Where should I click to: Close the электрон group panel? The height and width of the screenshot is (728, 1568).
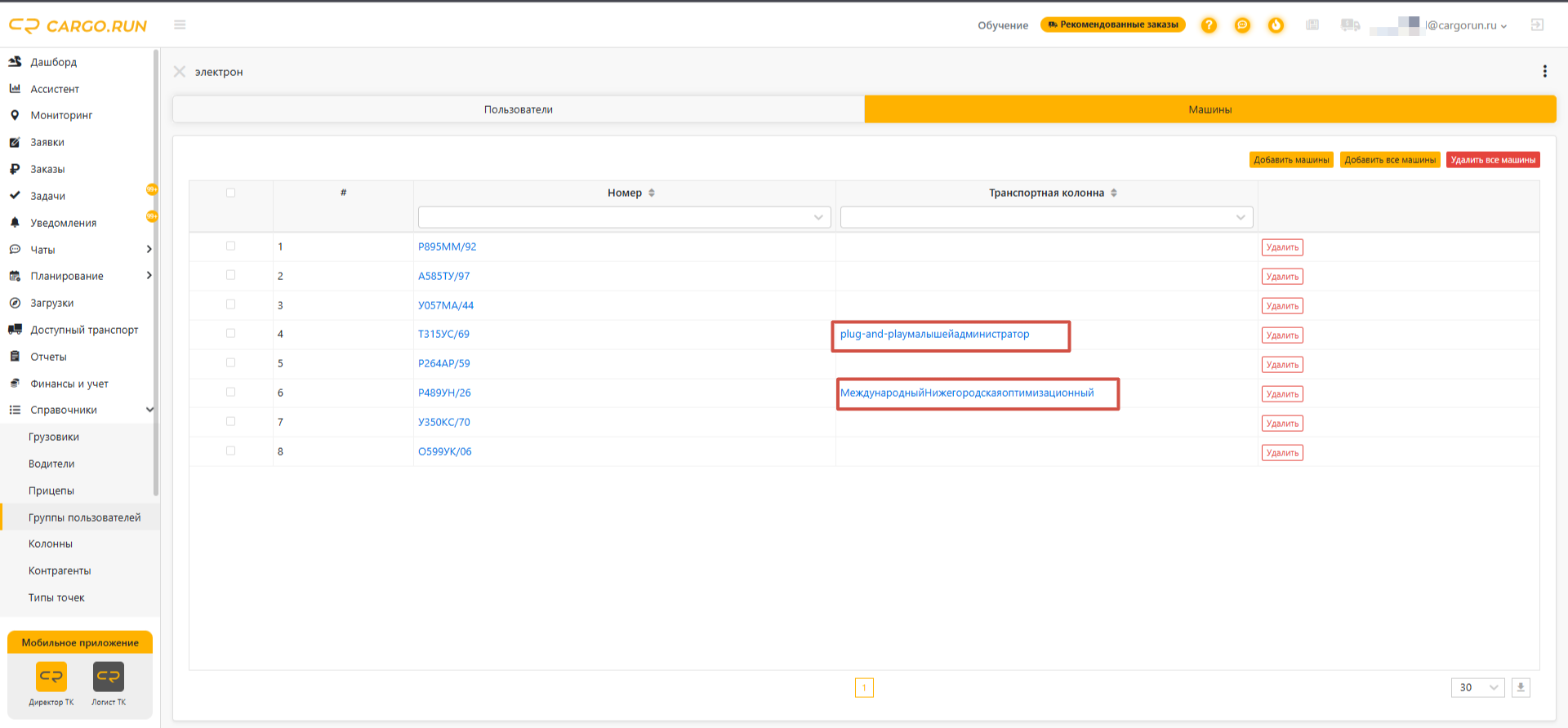tap(180, 72)
